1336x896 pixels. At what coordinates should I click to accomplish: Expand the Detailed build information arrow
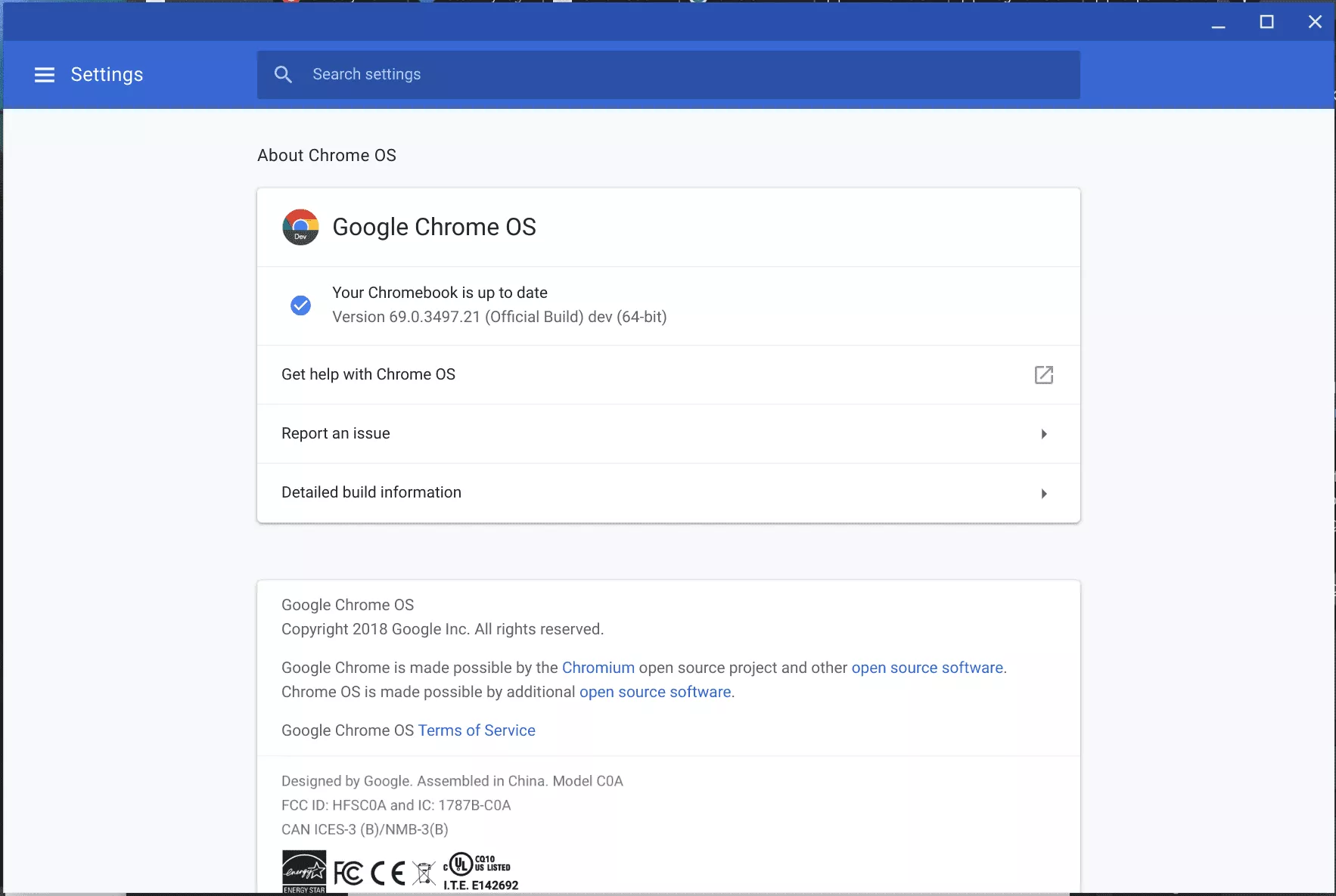(x=1043, y=494)
